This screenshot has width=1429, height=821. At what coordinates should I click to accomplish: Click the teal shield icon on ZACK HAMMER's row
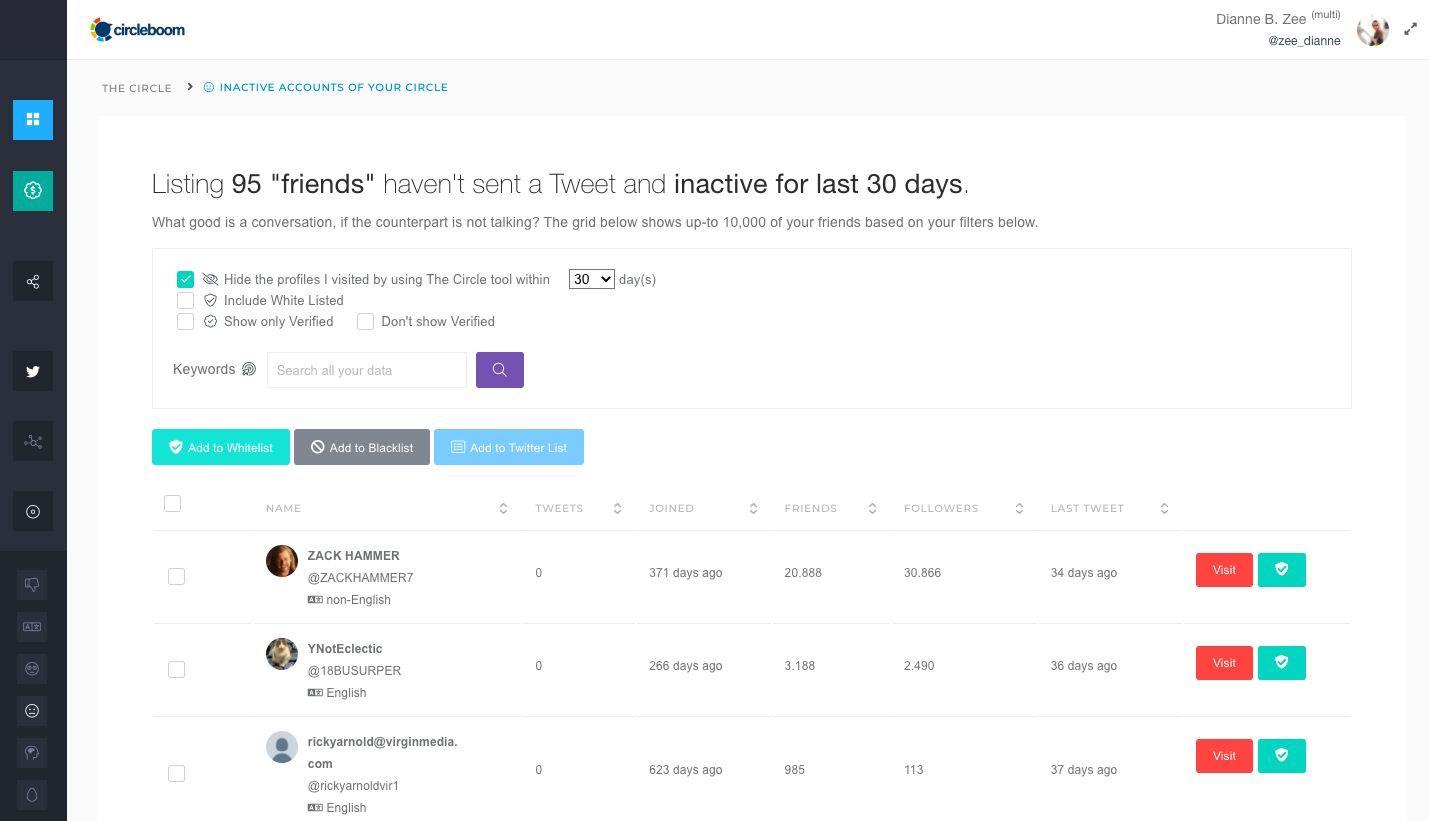pyautogui.click(x=1281, y=569)
